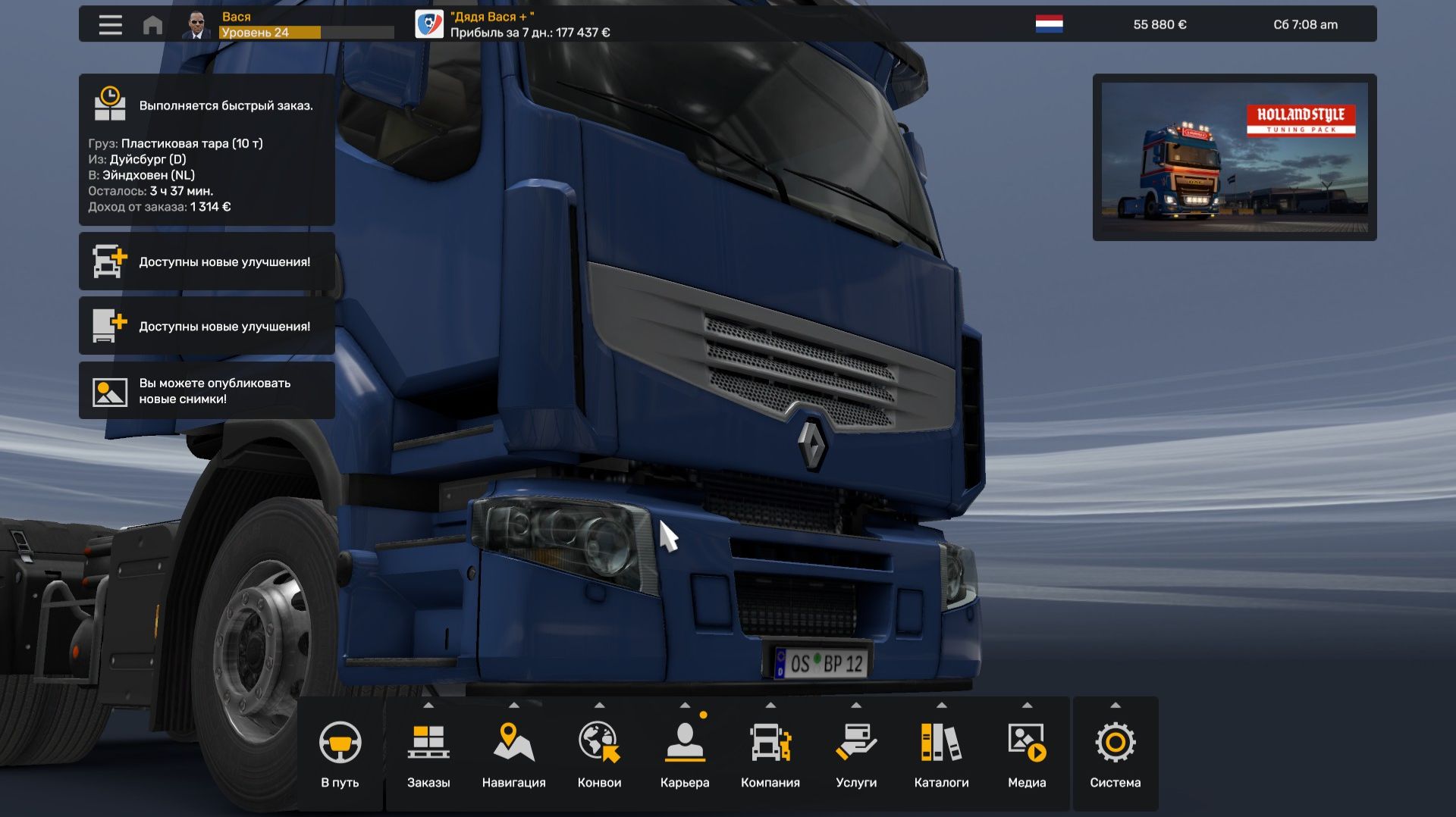
Task: Open the Выполняется быстрый заказ panel
Action: [x=207, y=149]
